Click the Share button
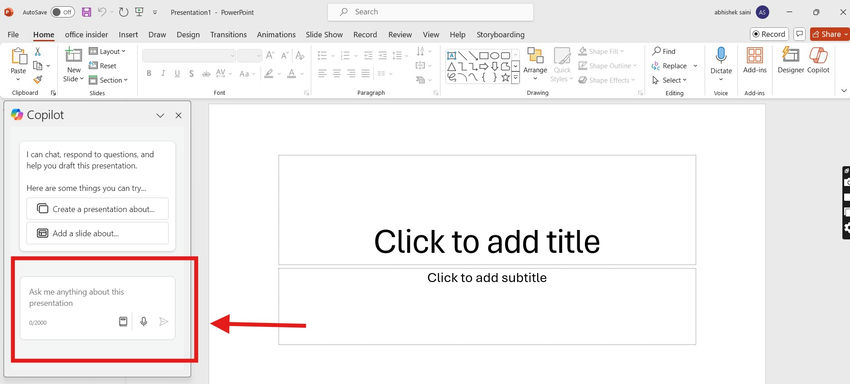 click(830, 34)
